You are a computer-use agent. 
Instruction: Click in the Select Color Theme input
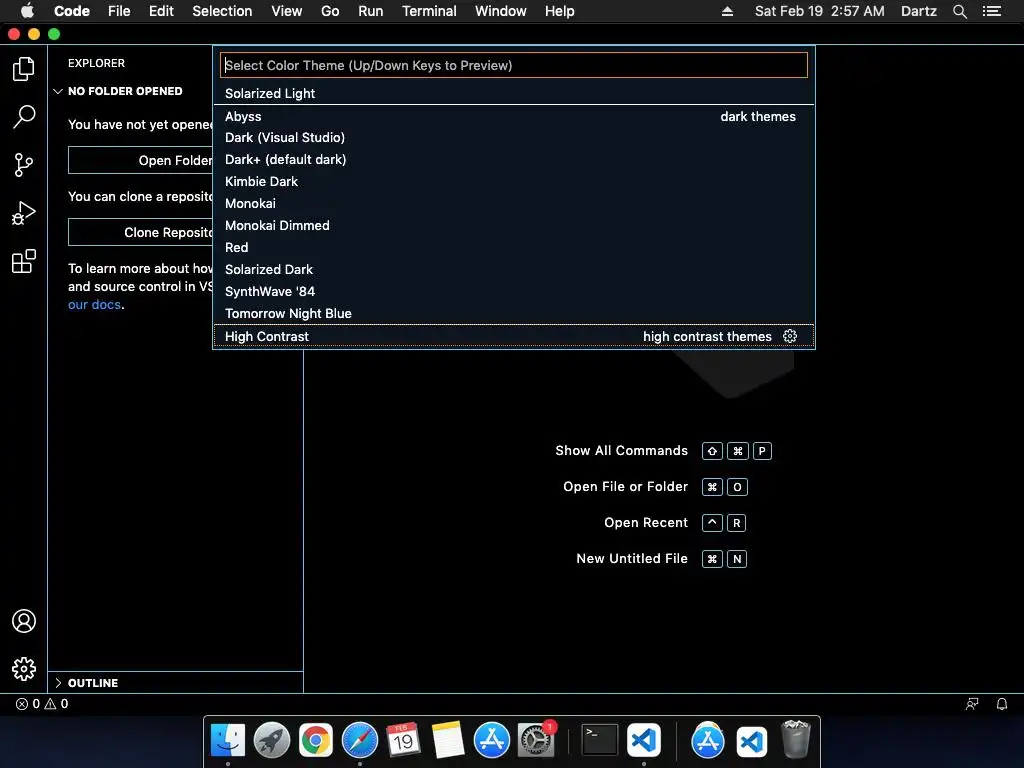click(x=513, y=65)
